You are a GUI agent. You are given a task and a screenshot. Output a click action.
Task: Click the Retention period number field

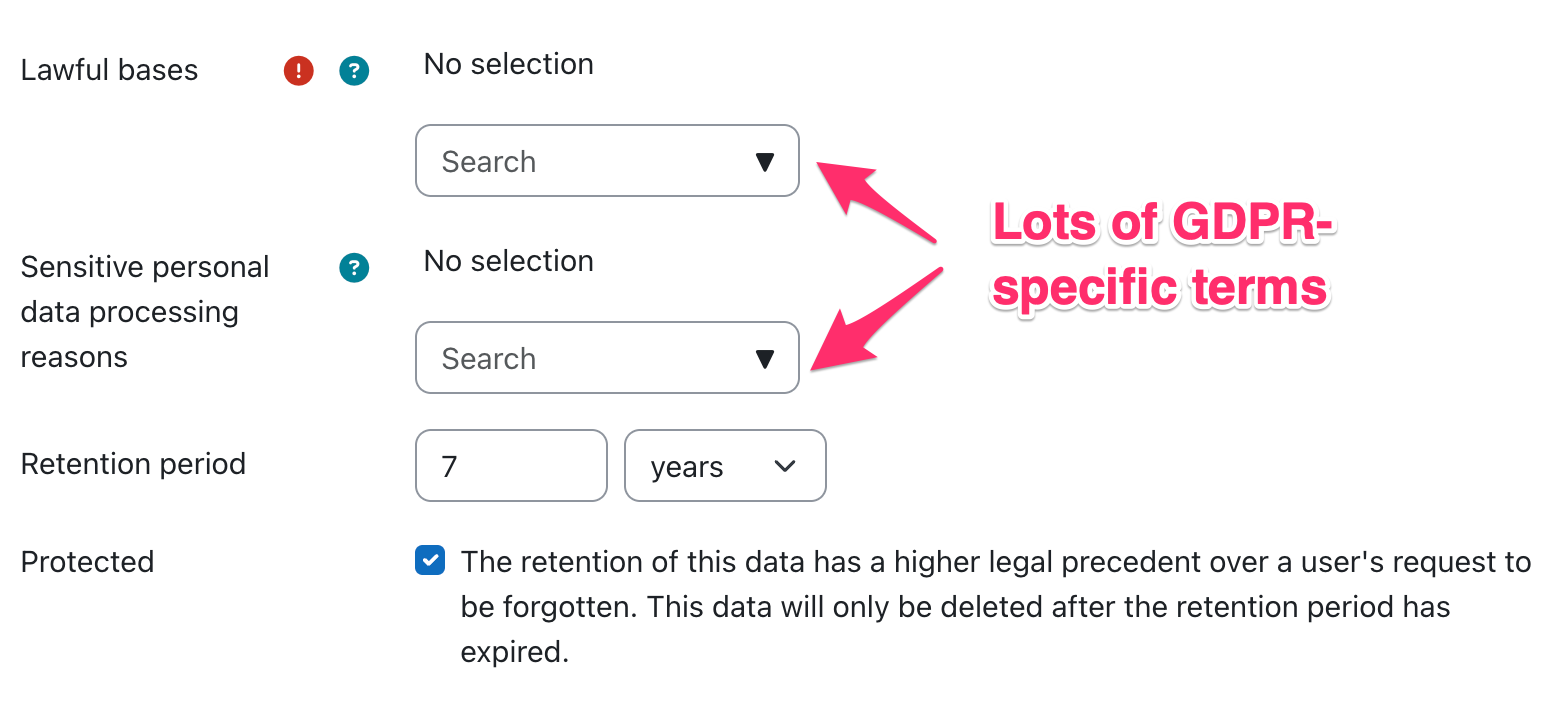tap(510, 466)
